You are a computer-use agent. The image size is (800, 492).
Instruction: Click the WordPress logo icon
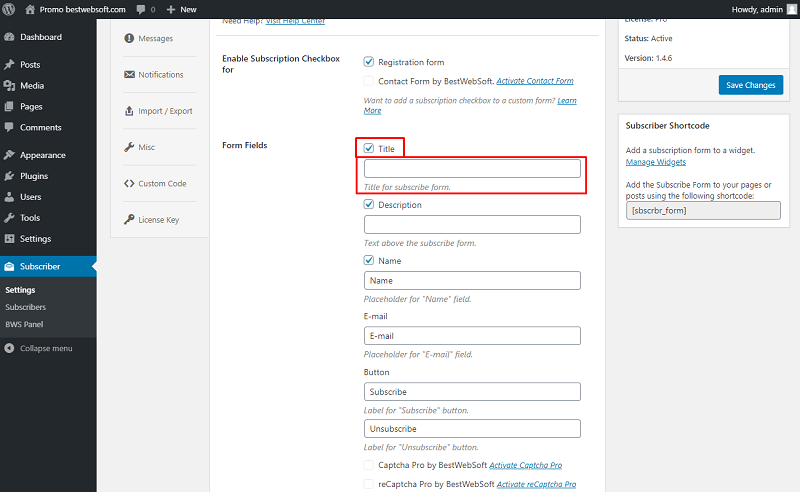[x=9, y=9]
